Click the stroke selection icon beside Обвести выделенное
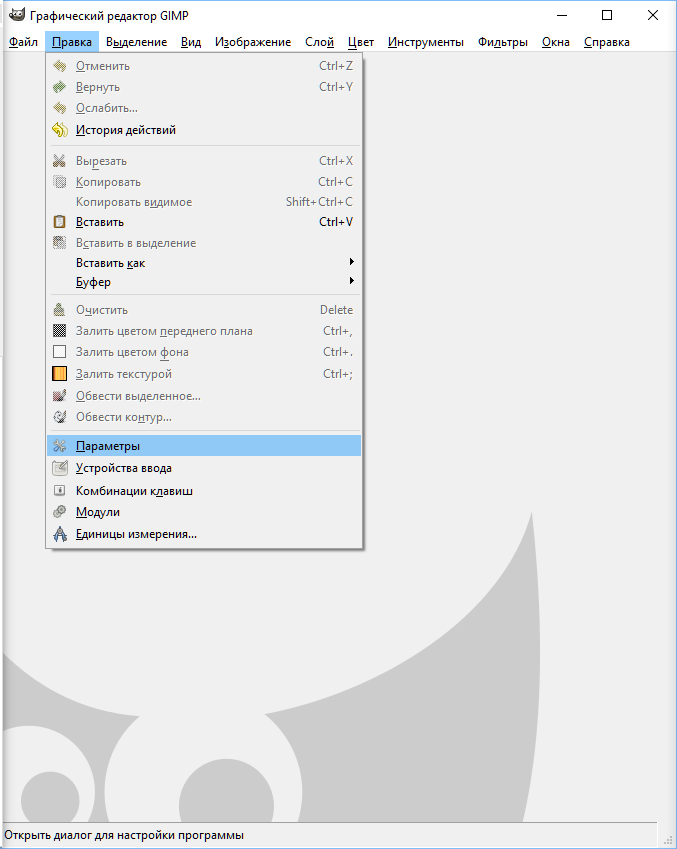Image resolution: width=677 pixels, height=849 pixels. [60, 396]
